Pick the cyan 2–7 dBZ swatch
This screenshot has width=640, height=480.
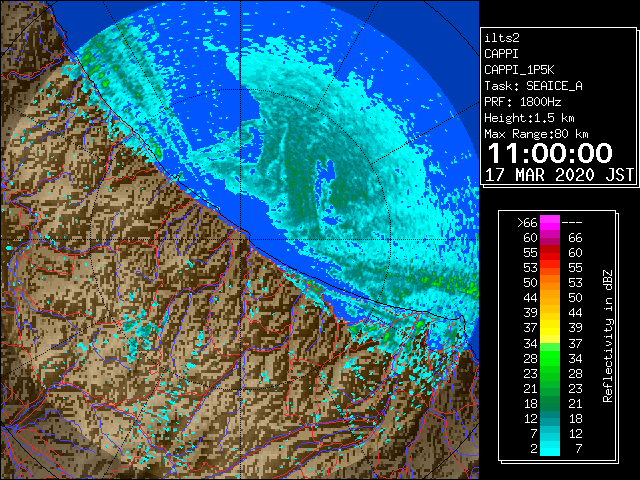pyautogui.click(x=550, y=448)
